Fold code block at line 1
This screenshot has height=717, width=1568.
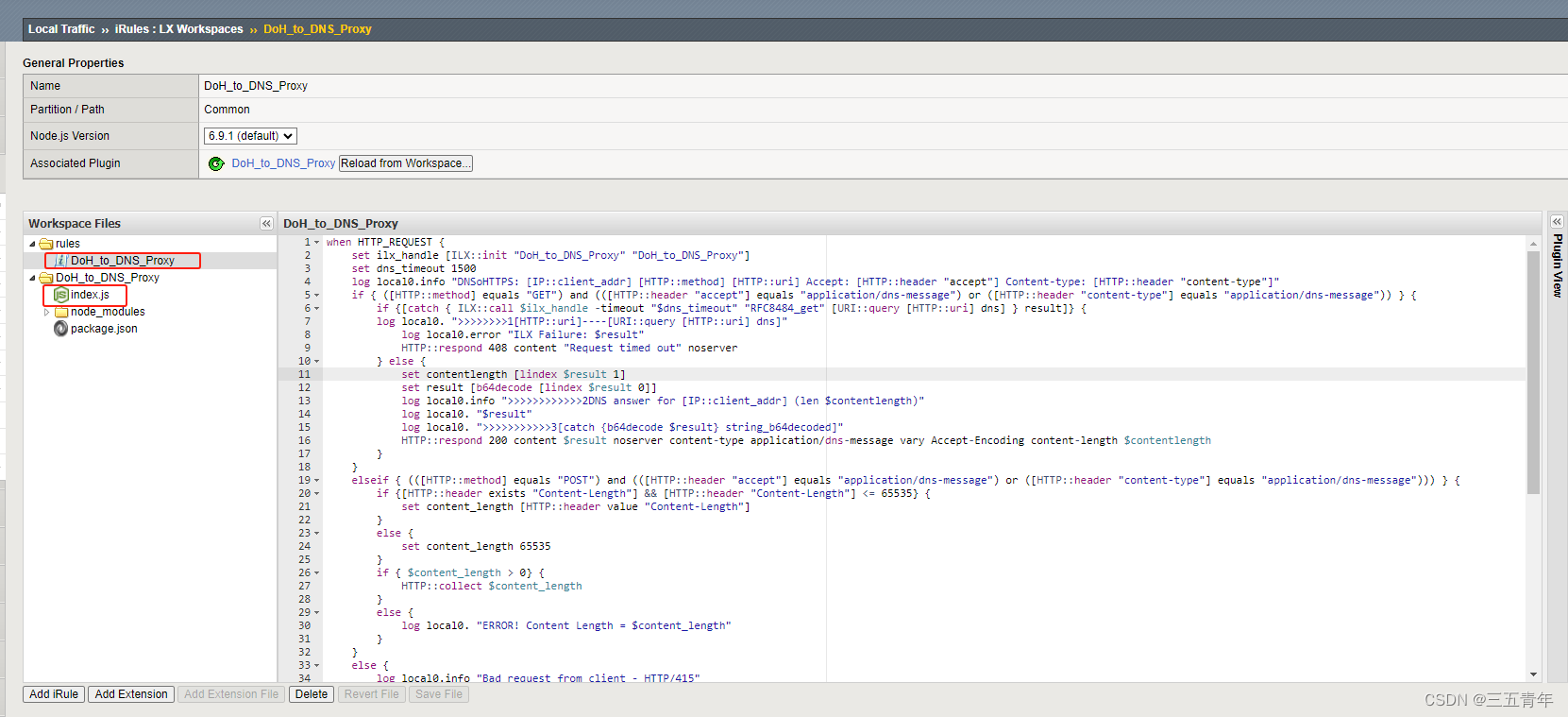pyautogui.click(x=317, y=243)
